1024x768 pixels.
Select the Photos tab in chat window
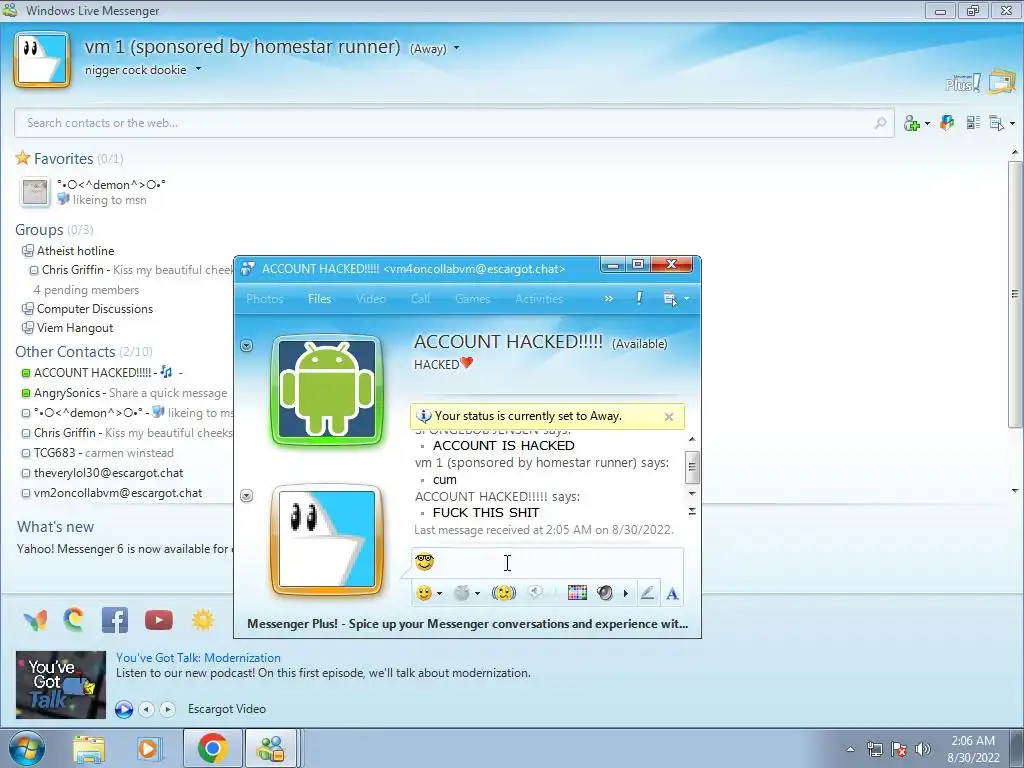(264, 299)
